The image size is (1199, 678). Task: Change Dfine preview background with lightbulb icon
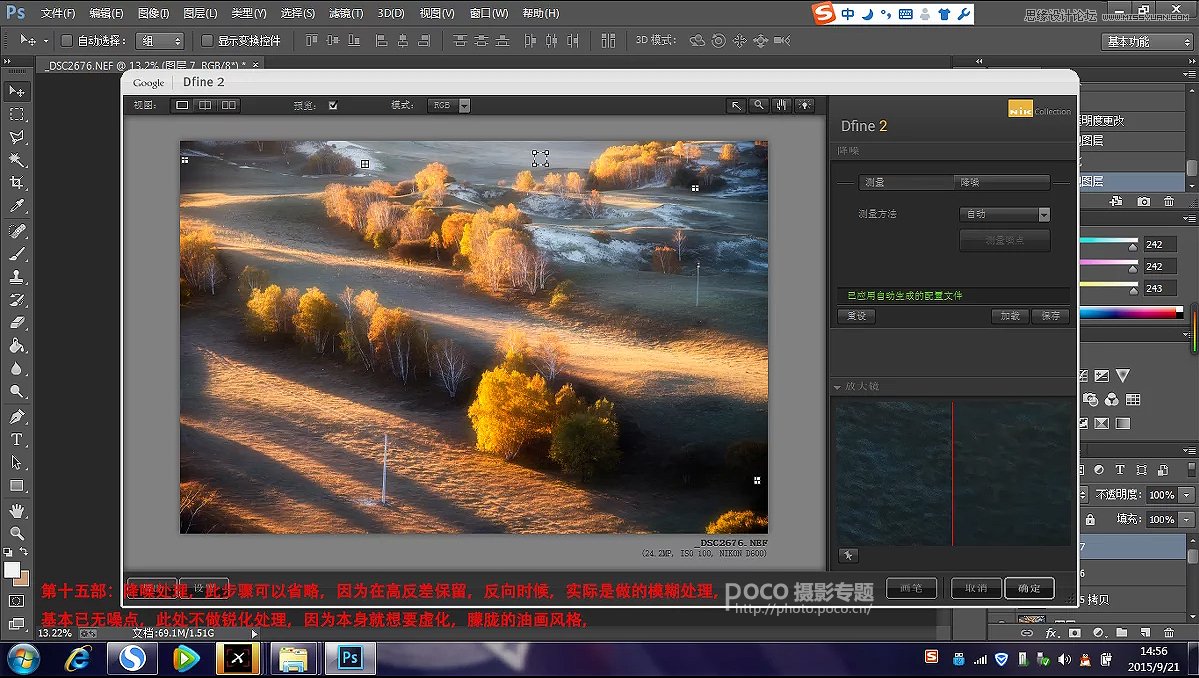coord(804,105)
